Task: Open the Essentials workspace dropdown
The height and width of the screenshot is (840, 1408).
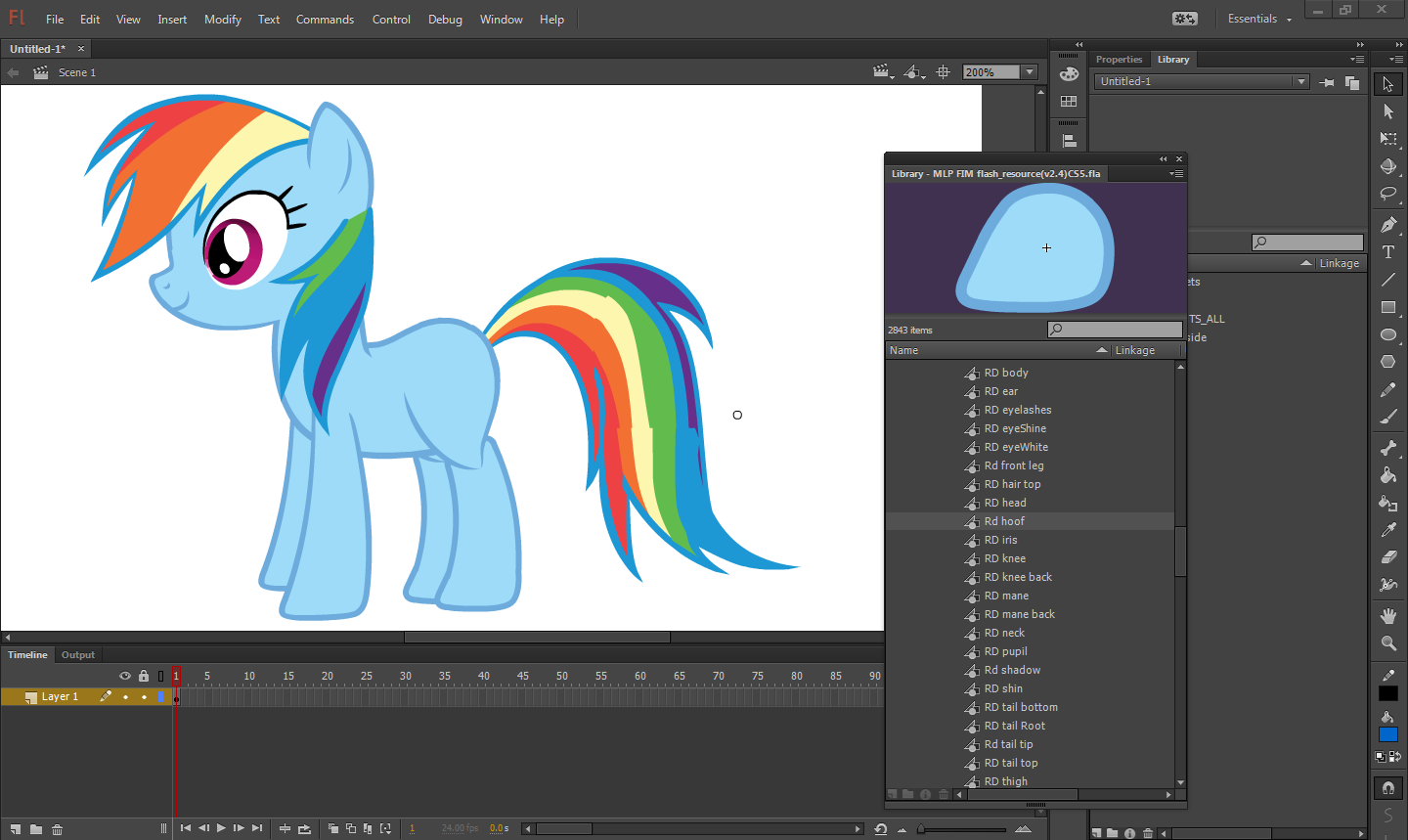Action: click(1259, 19)
